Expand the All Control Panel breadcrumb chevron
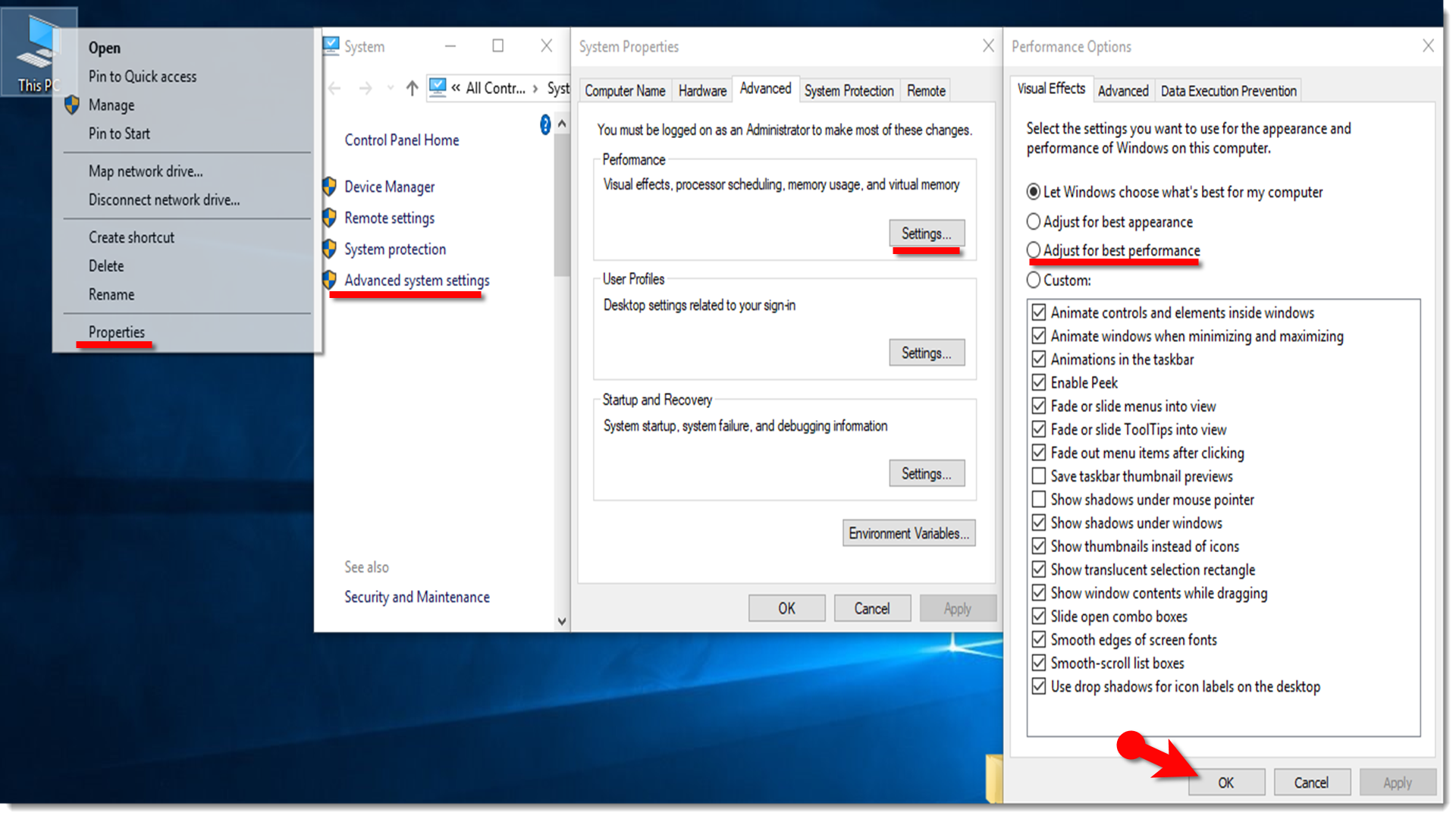The width and height of the screenshot is (1456, 819). pyautogui.click(x=535, y=89)
